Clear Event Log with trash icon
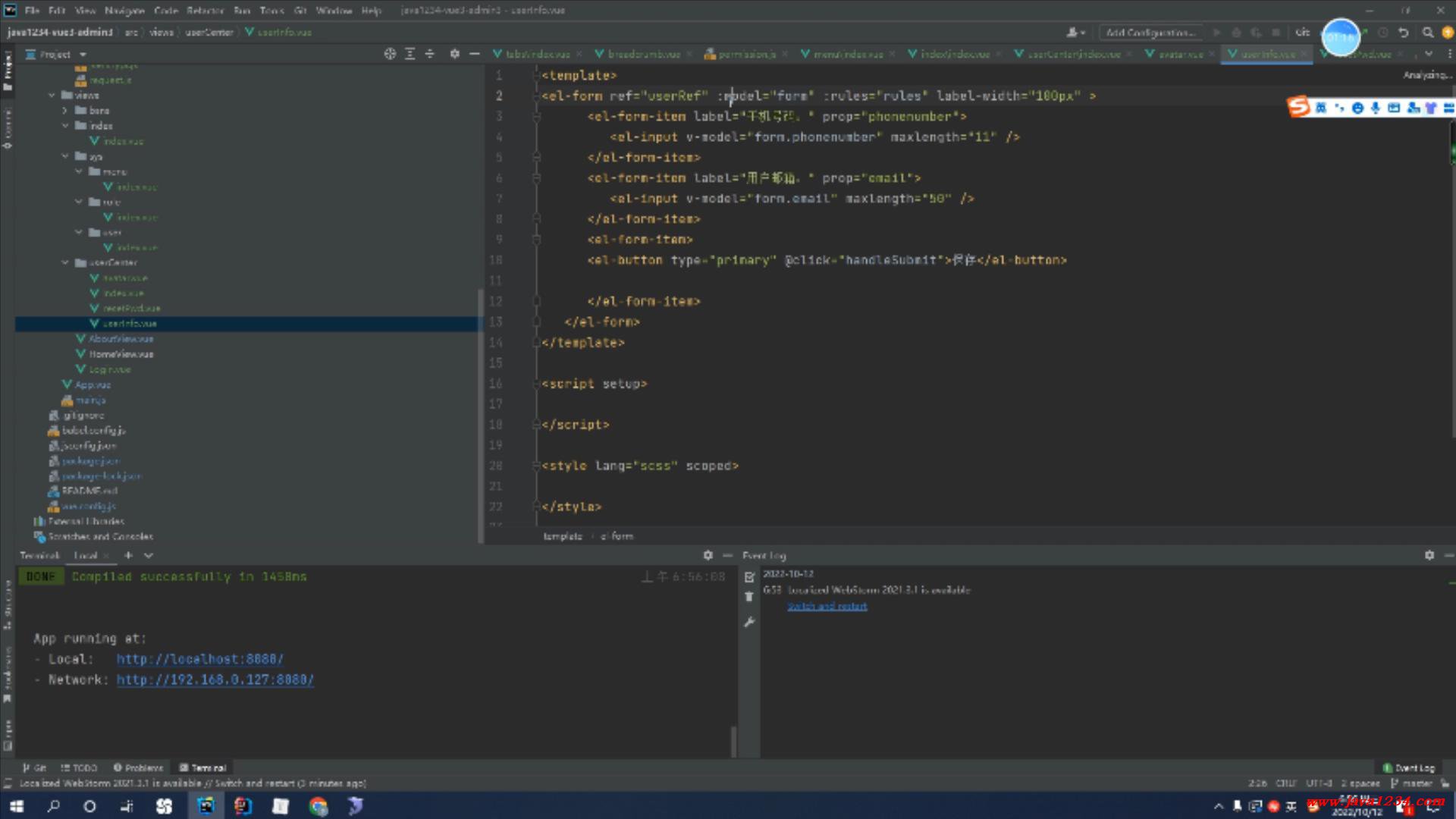Image resolution: width=1456 pixels, height=819 pixels. pyautogui.click(x=749, y=598)
